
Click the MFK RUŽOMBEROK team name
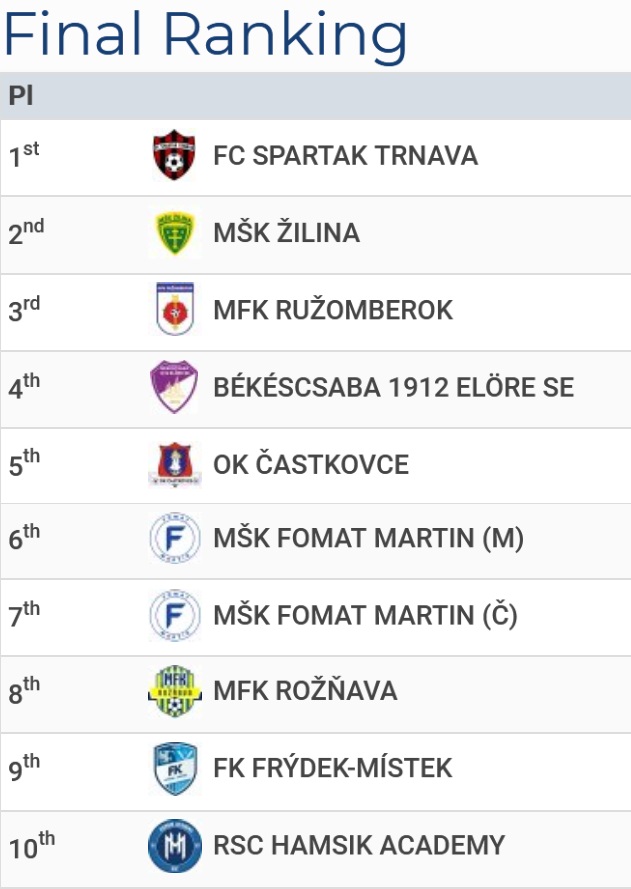[x=333, y=310]
